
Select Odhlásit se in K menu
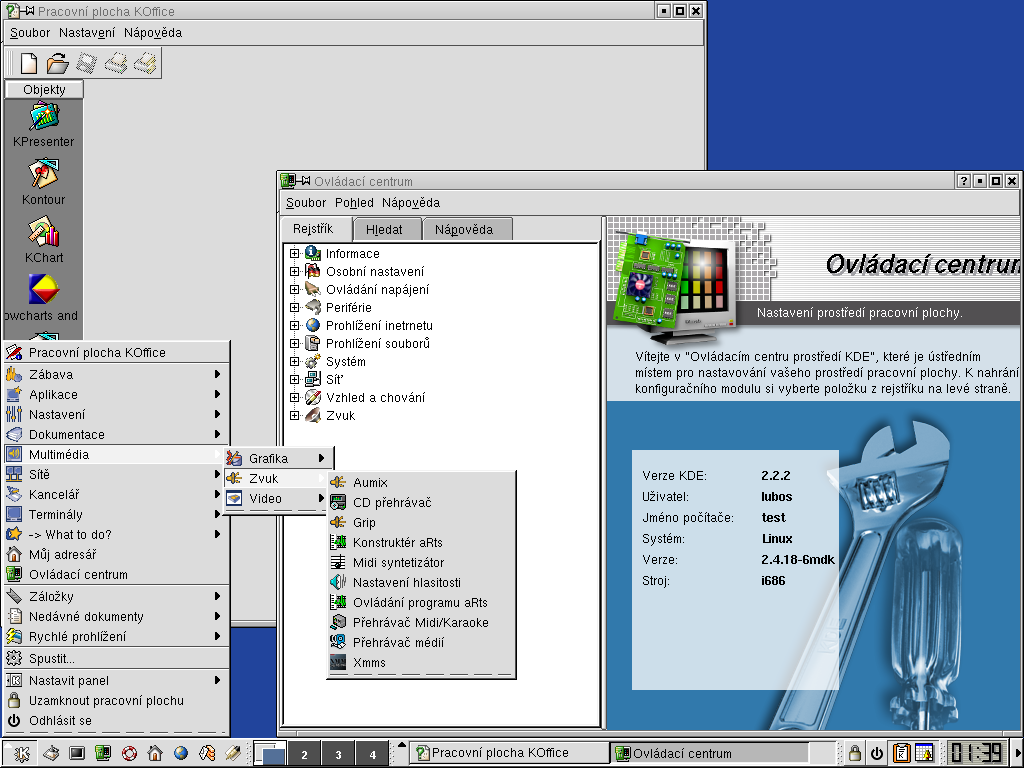[116, 721]
